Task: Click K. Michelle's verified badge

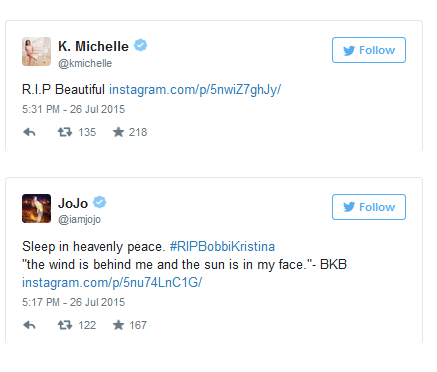Action: pos(141,45)
